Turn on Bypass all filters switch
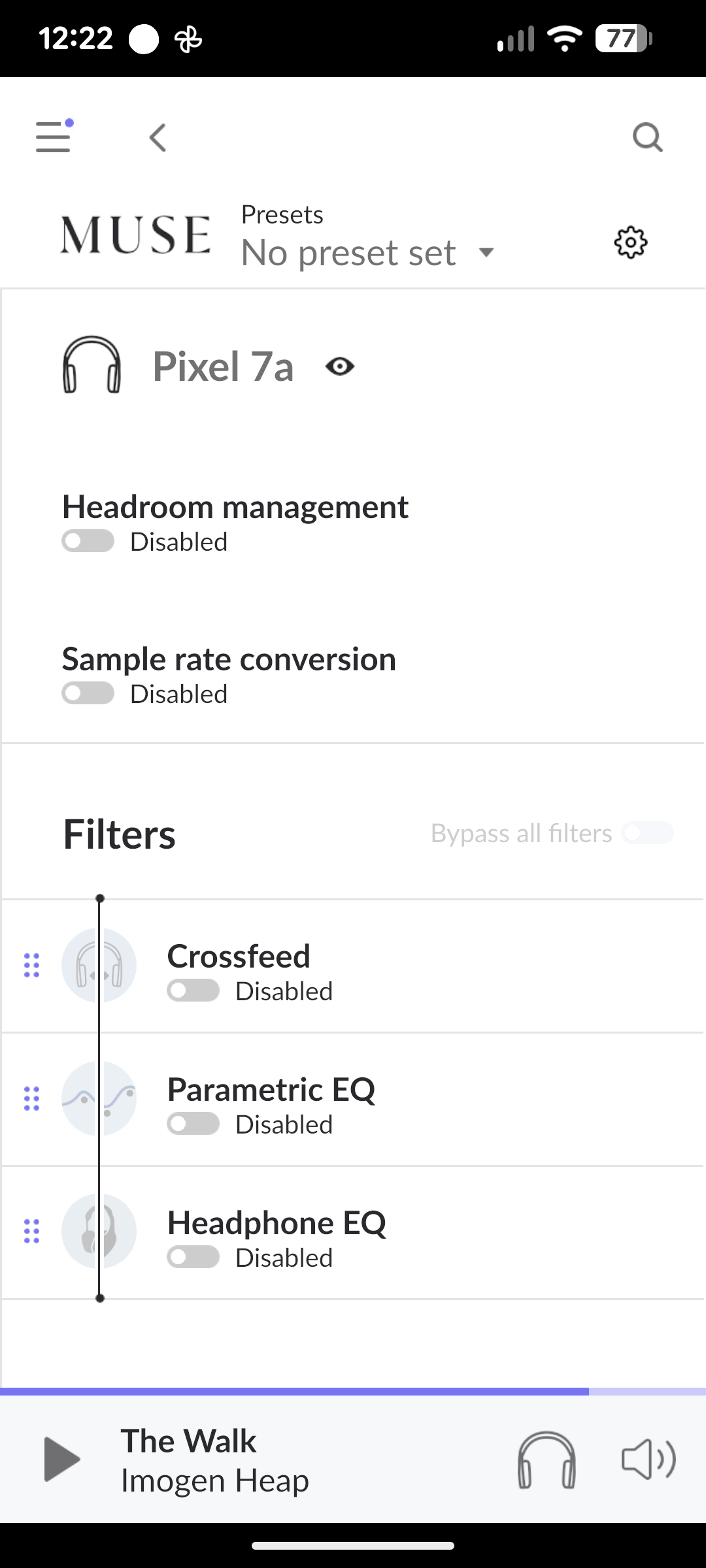Viewport: 706px width, 1568px height. pos(647,833)
